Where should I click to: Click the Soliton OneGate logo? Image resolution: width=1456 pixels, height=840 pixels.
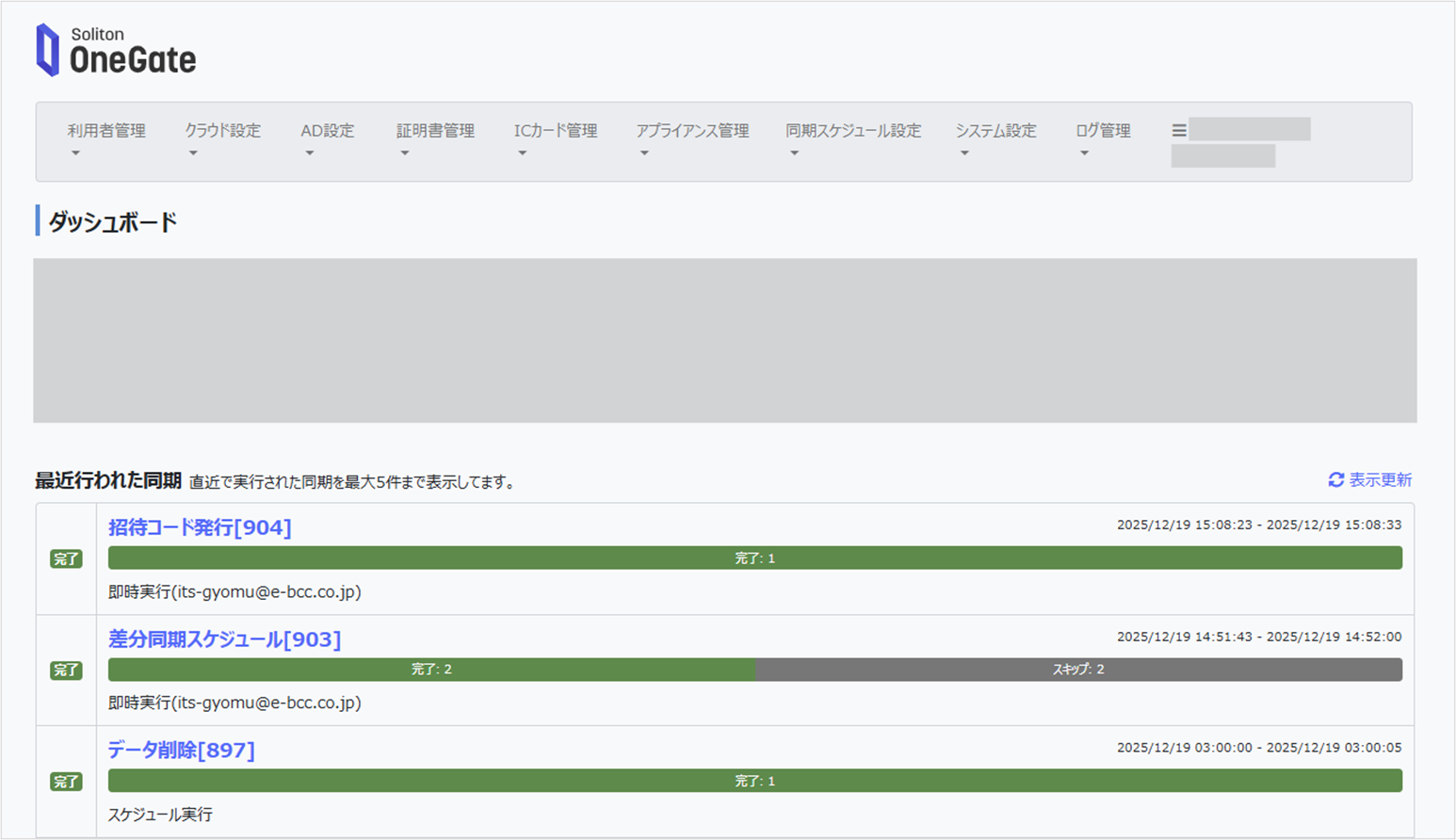pos(116,50)
